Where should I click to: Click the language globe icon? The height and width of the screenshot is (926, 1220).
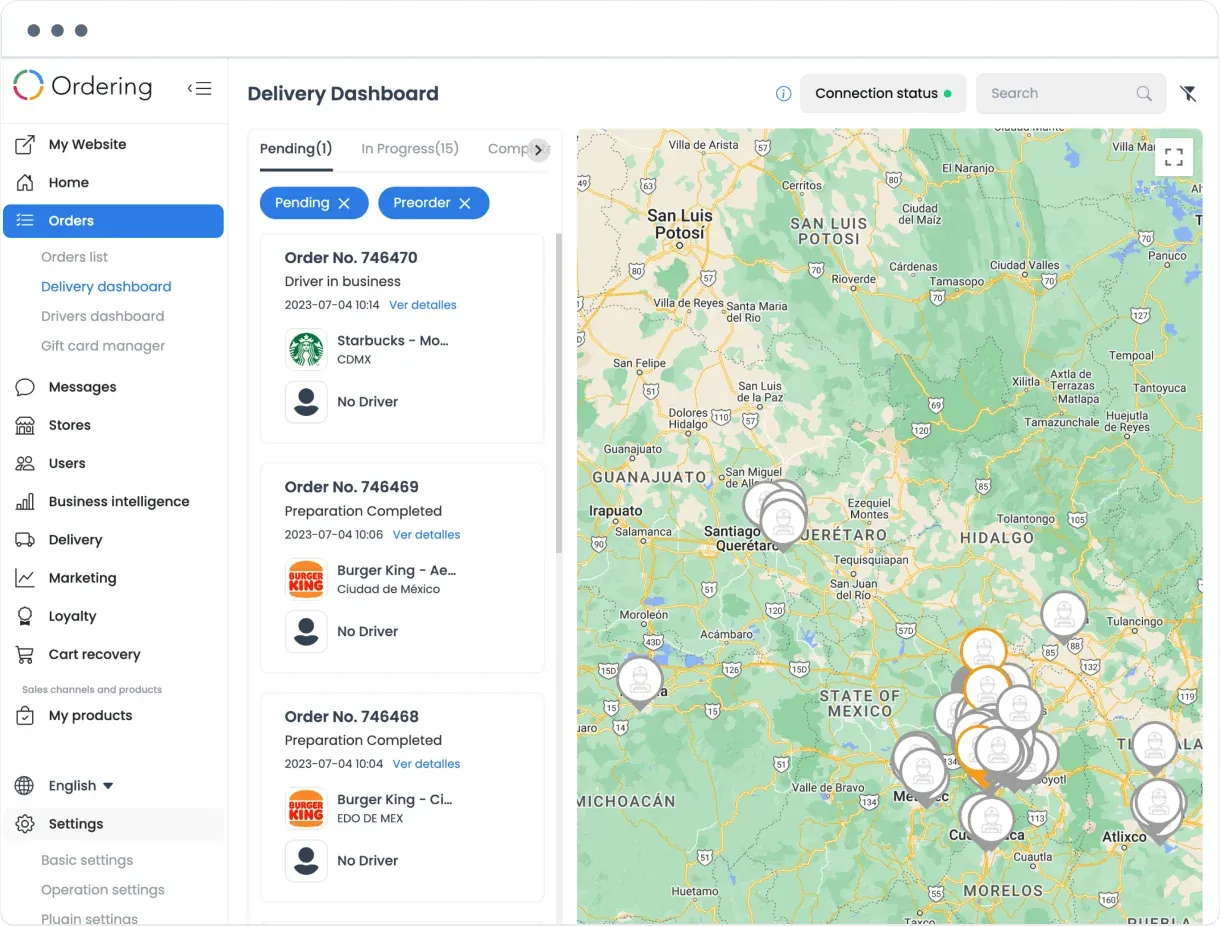pos(25,786)
